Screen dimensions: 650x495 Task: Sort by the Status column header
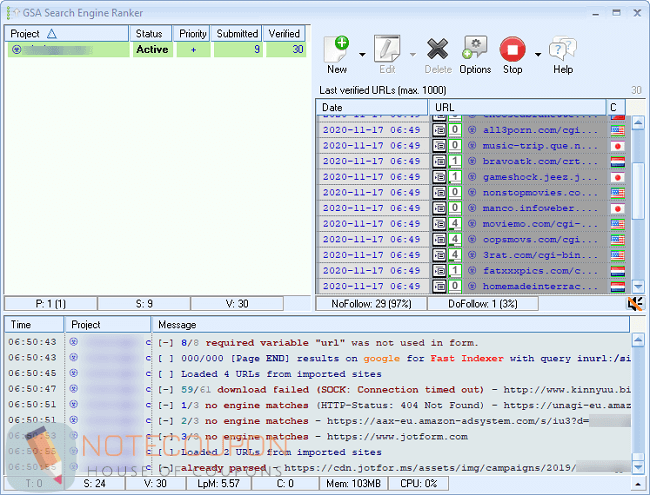click(x=150, y=34)
